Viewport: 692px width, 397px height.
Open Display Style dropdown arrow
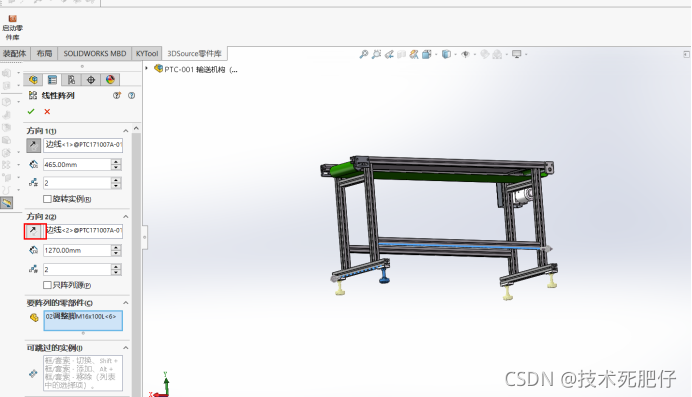point(455,55)
